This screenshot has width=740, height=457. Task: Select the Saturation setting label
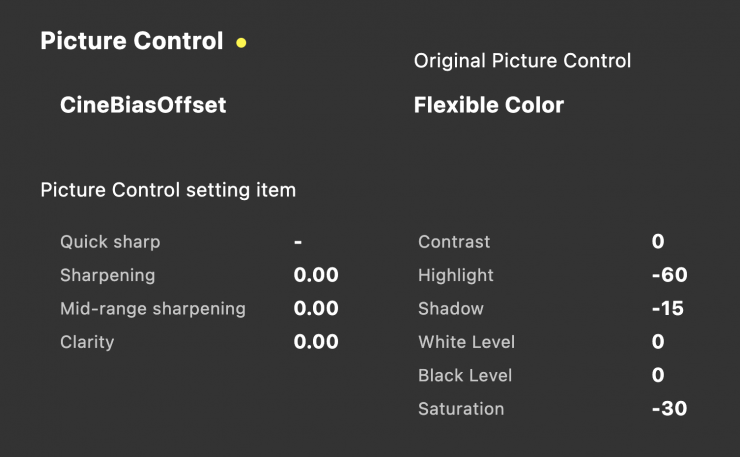[461, 409]
